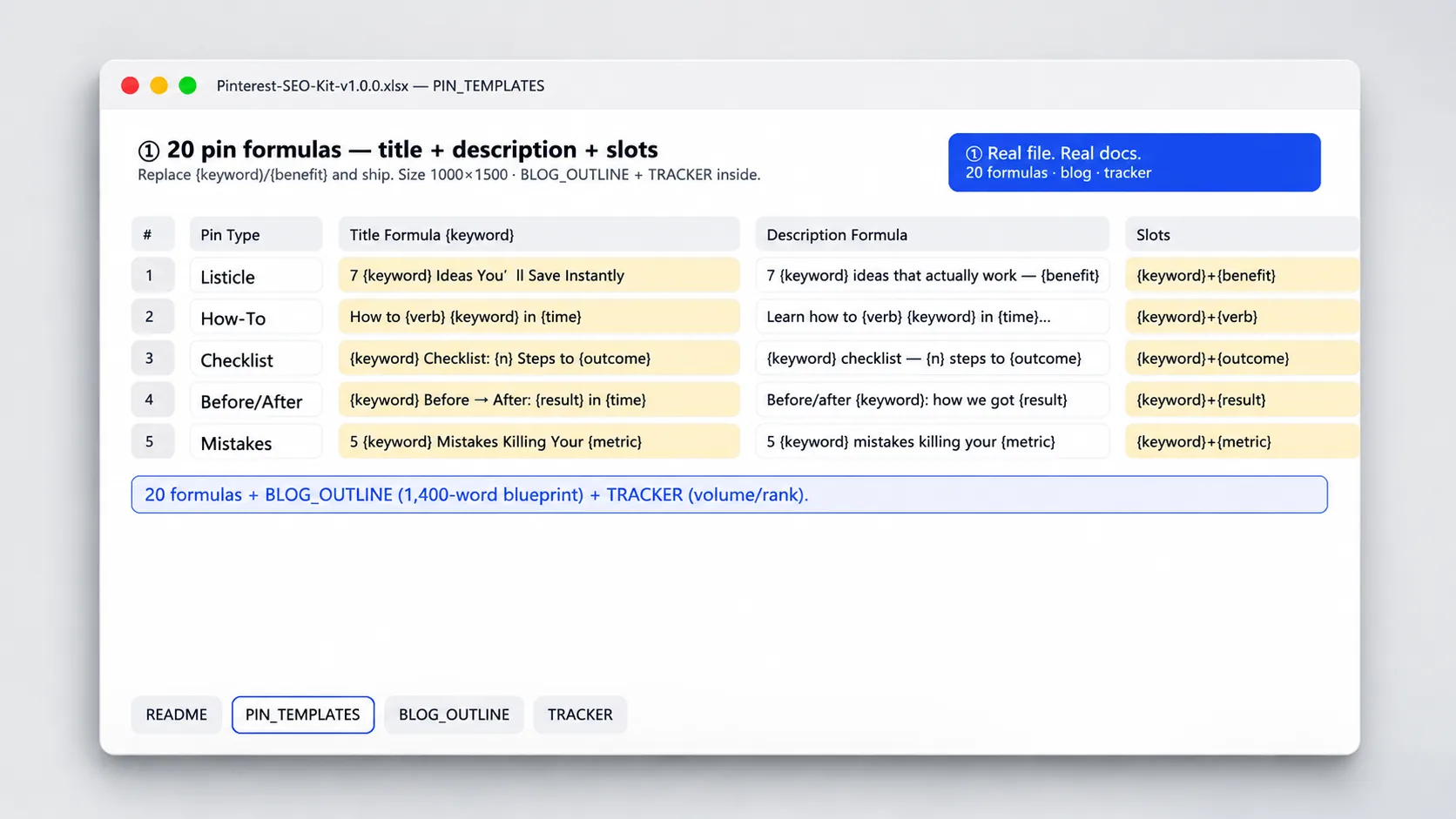Switch to the BLOG_OUTLINE sheet tab

coord(454,715)
